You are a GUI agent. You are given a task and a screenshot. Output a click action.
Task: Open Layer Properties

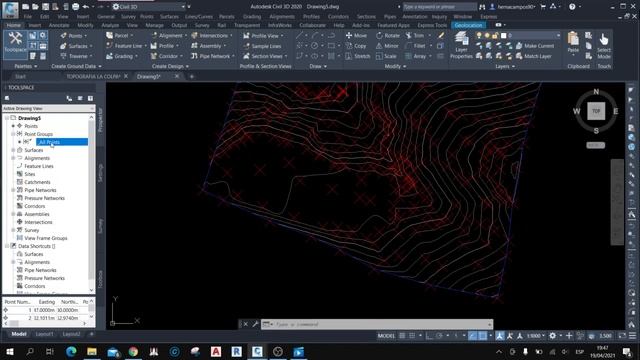[x=461, y=46]
